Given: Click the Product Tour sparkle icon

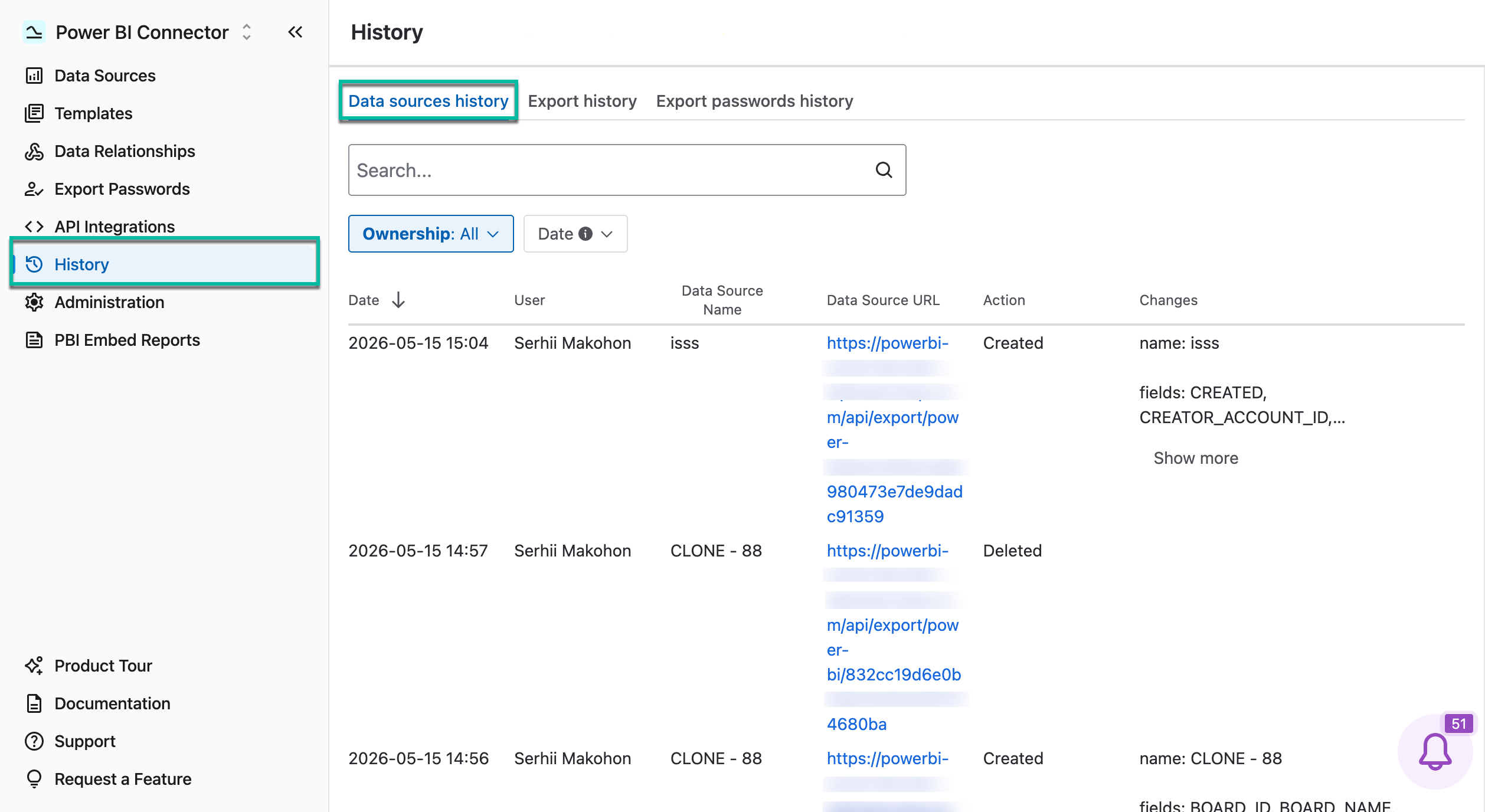Looking at the screenshot, I should pyautogui.click(x=34, y=666).
